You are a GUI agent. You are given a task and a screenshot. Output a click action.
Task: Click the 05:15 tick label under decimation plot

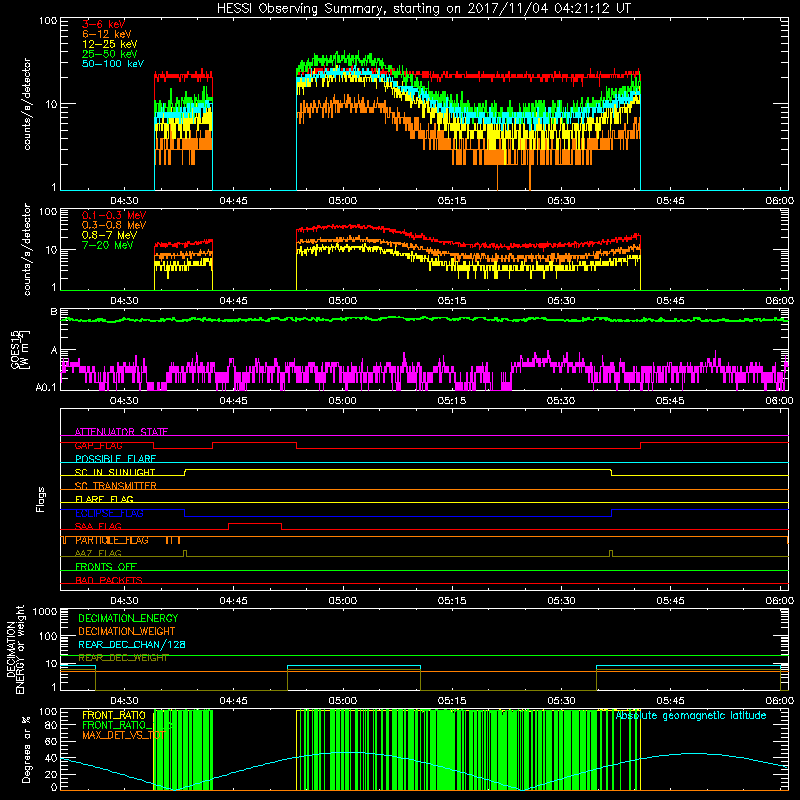coord(452,701)
